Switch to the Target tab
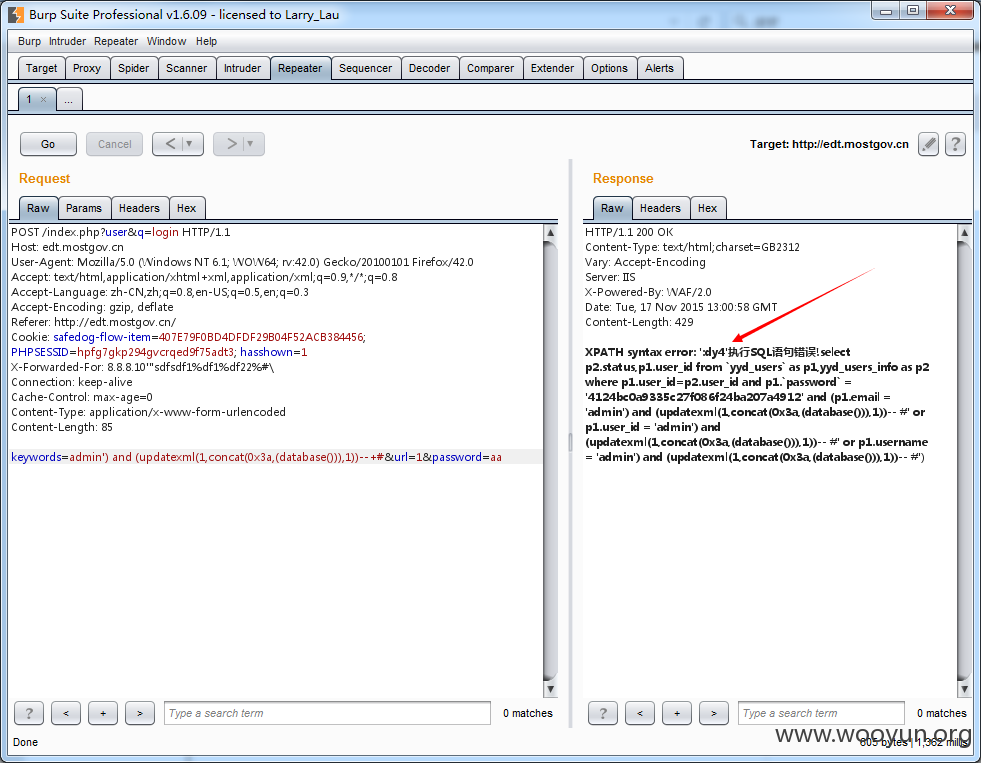Image resolution: width=981 pixels, height=763 pixels. pos(42,68)
